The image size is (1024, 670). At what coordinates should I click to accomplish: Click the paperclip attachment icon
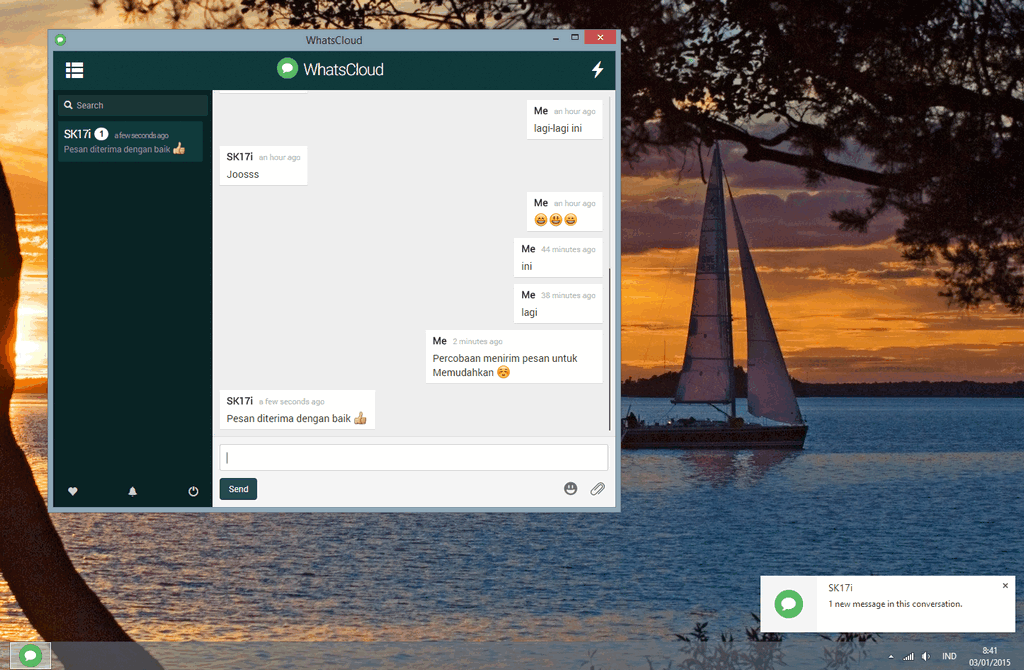[x=598, y=488]
